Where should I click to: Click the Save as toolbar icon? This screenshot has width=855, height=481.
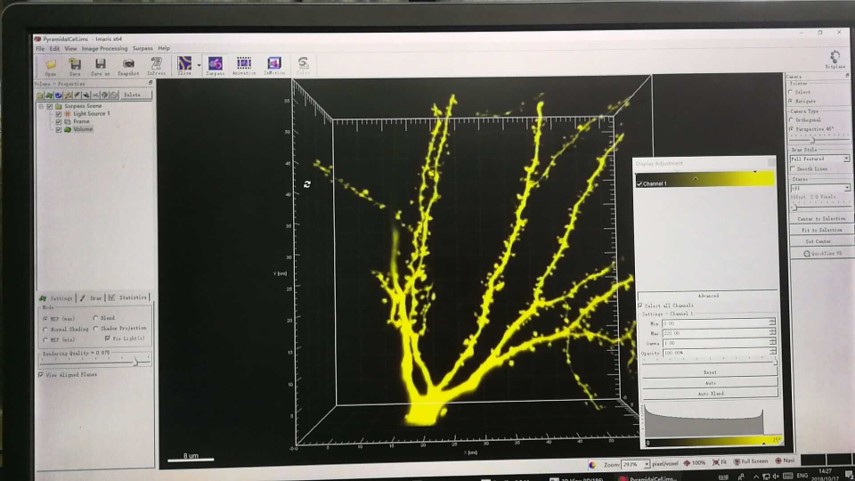(101, 65)
